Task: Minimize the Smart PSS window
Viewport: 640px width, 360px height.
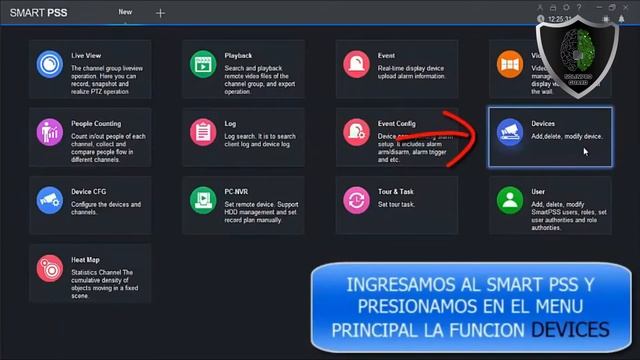Action: (599, 7)
